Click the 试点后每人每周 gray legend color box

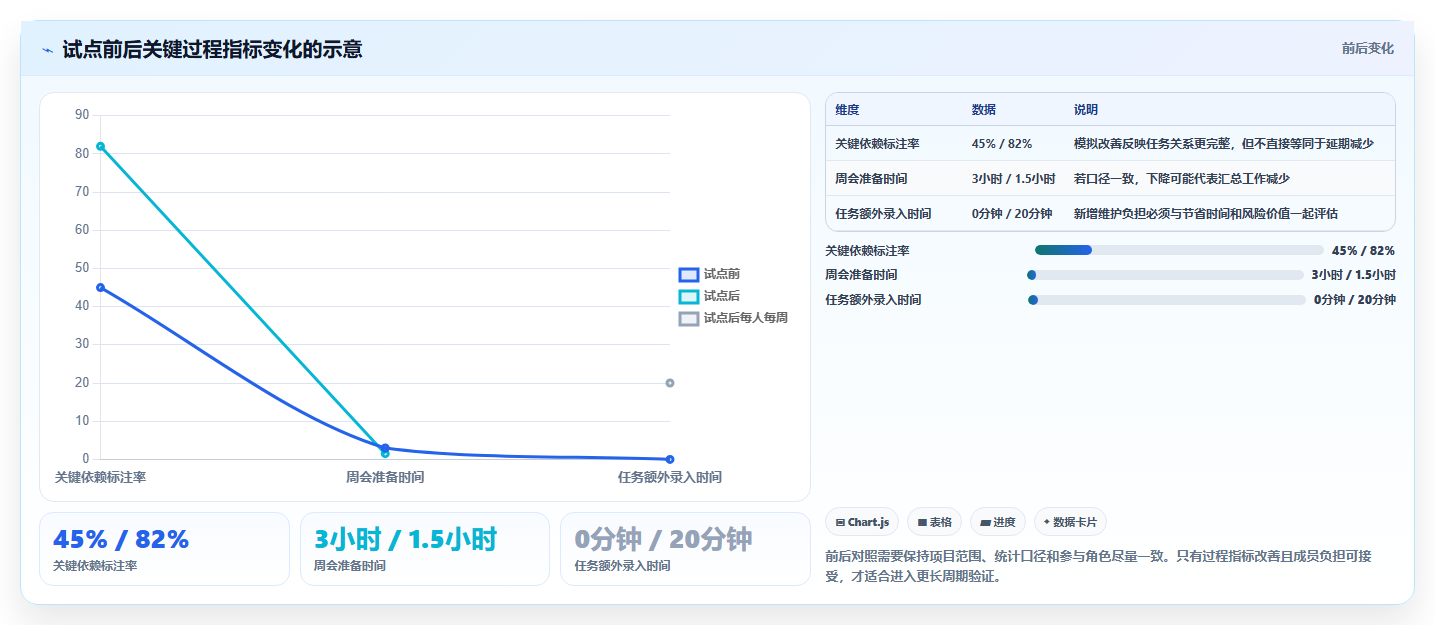(688, 318)
